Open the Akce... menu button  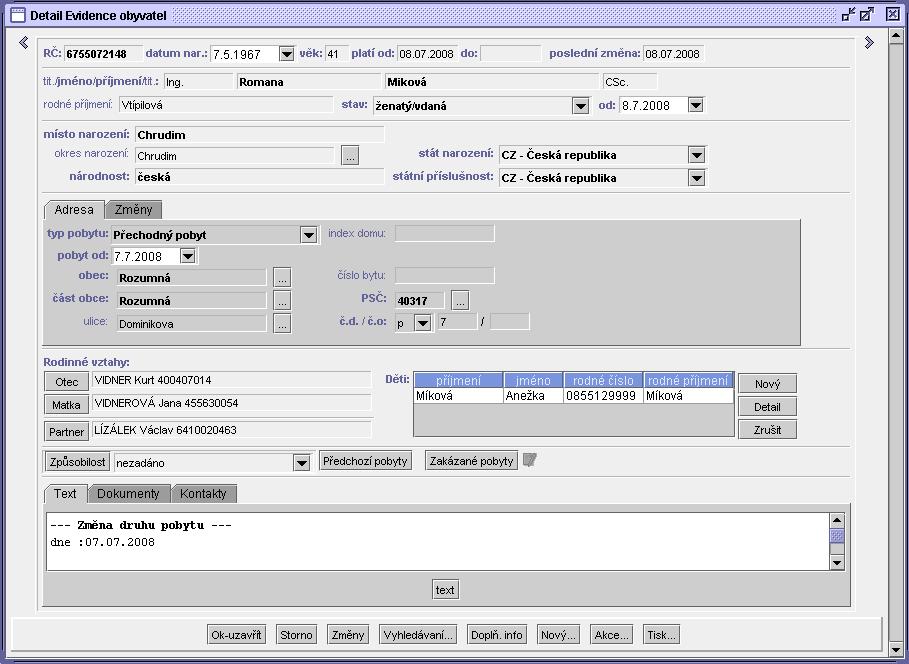[x=611, y=635]
